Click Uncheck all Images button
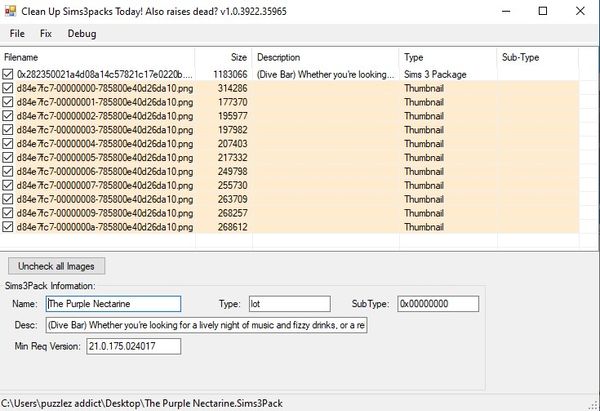600x411 pixels. [x=56, y=266]
